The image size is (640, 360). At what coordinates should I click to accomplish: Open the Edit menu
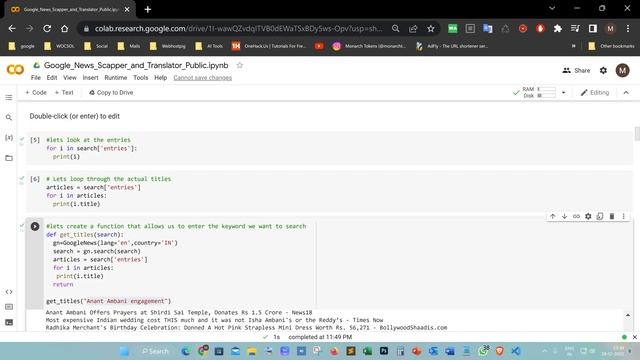[x=52, y=78]
